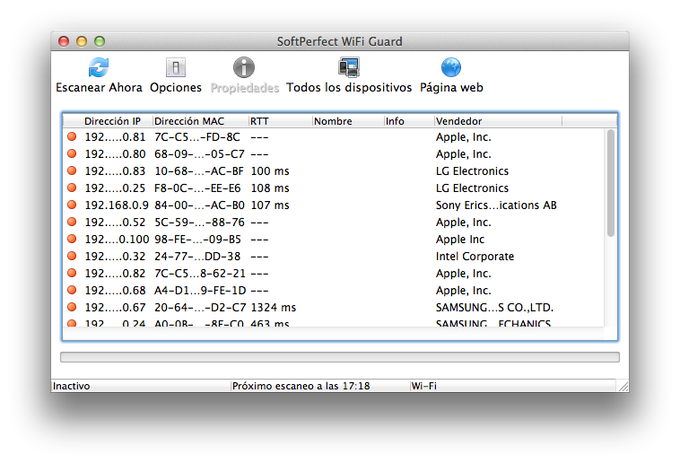Open Opciones settings icon
680x463 pixels.
tap(176, 68)
